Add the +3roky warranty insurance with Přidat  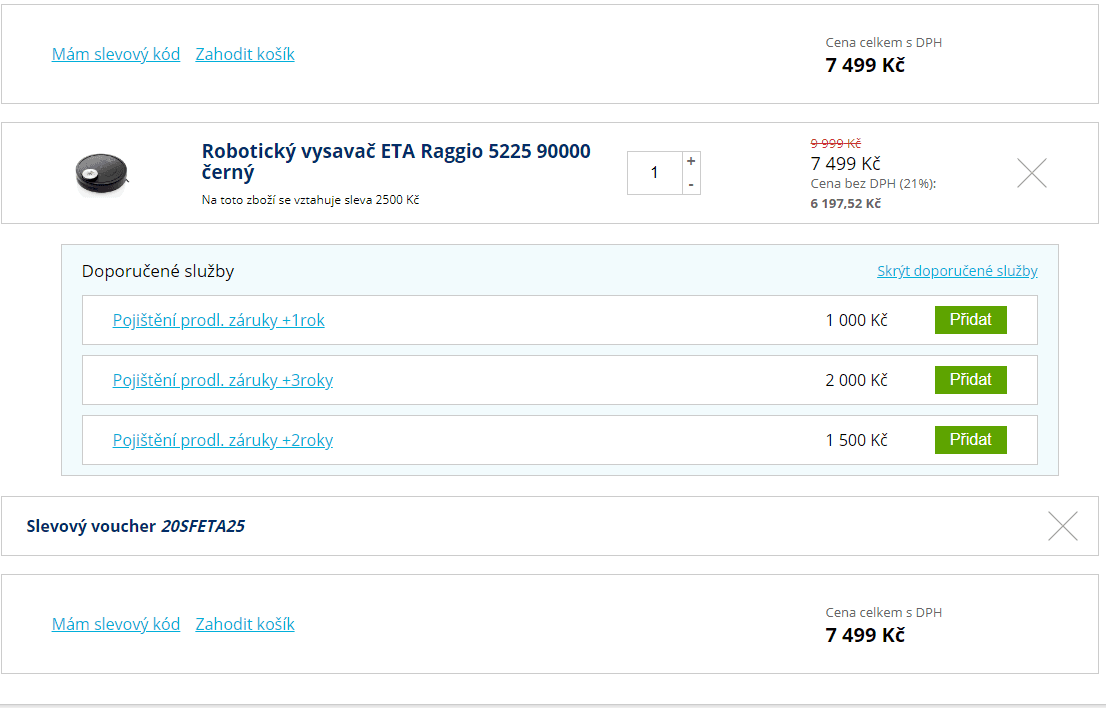971,380
